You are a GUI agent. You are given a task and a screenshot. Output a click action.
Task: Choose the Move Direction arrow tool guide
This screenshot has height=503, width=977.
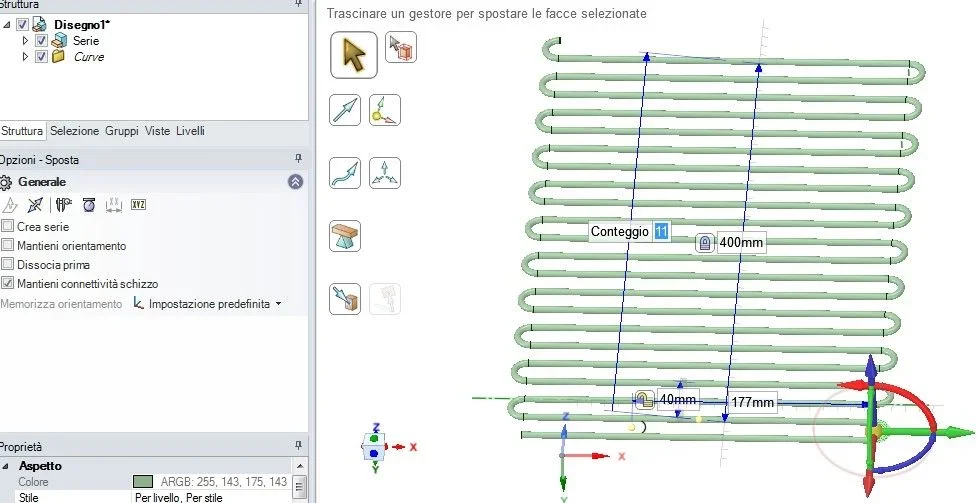[x=345, y=110]
